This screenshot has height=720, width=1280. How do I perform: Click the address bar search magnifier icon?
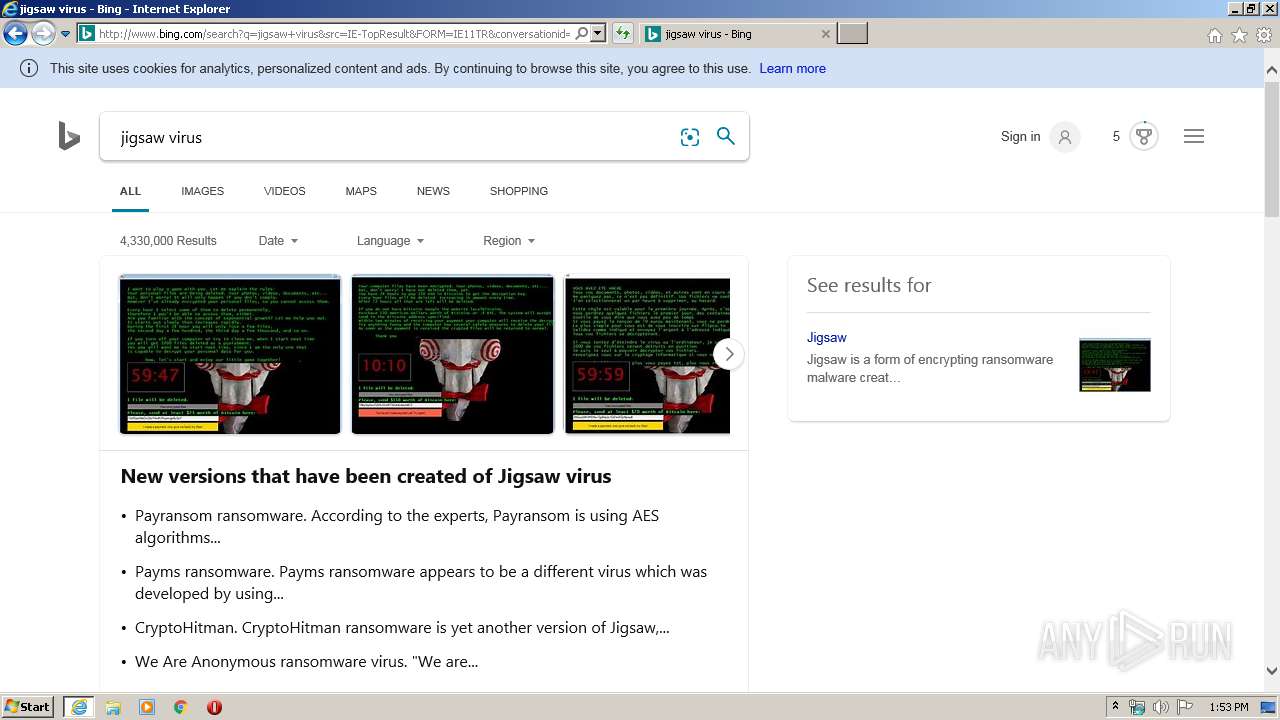[x=581, y=34]
